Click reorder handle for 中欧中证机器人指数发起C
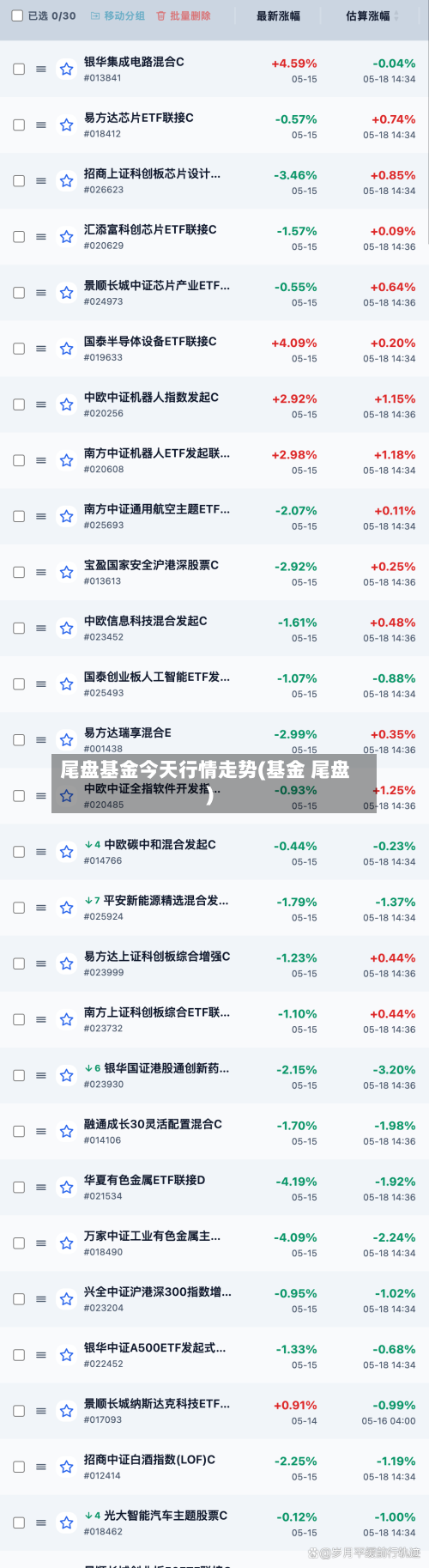Viewport: 429px width, 1568px height. (41, 404)
